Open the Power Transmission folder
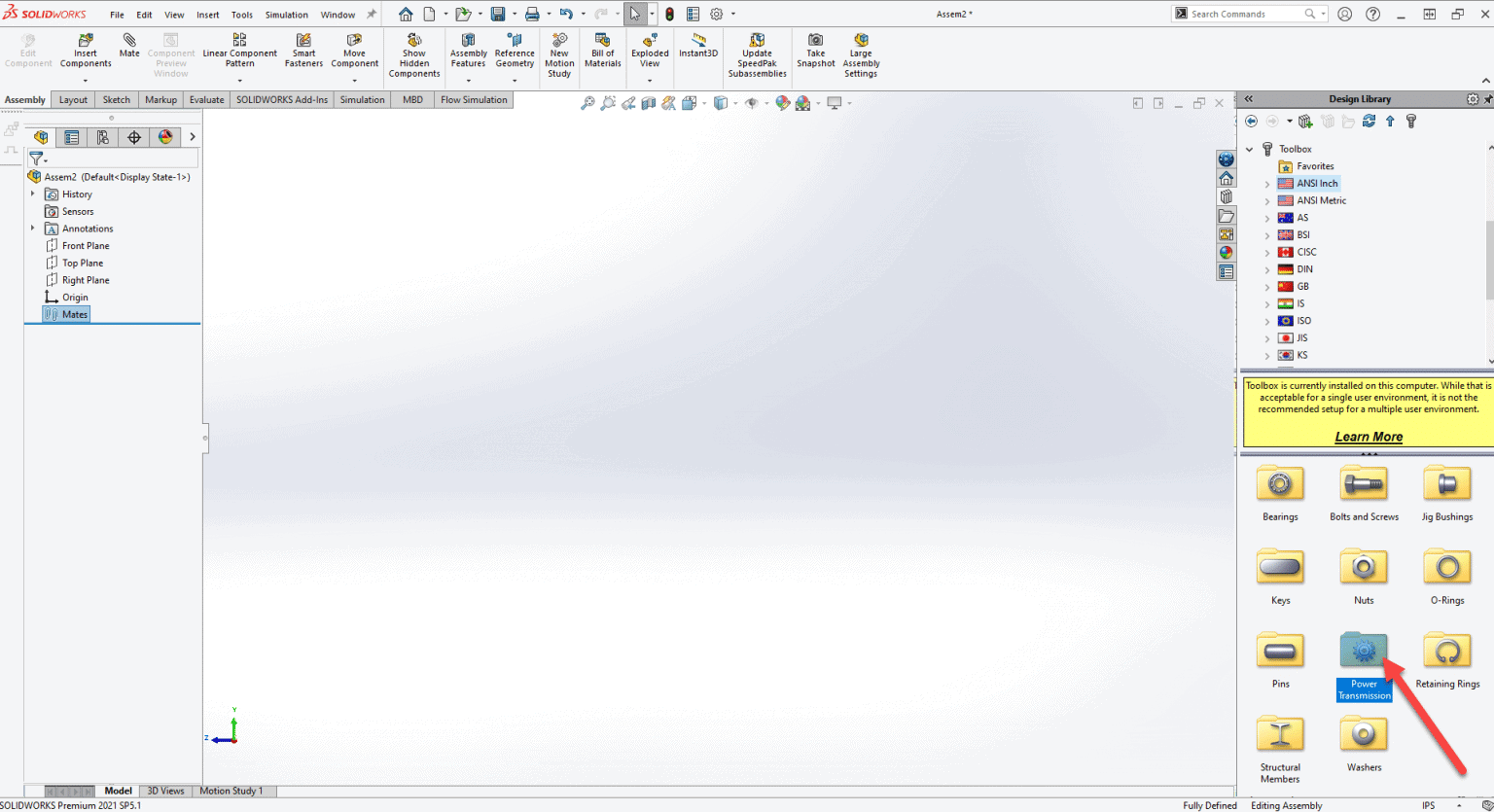Image resolution: width=1494 pixels, height=812 pixels. pos(1364,666)
